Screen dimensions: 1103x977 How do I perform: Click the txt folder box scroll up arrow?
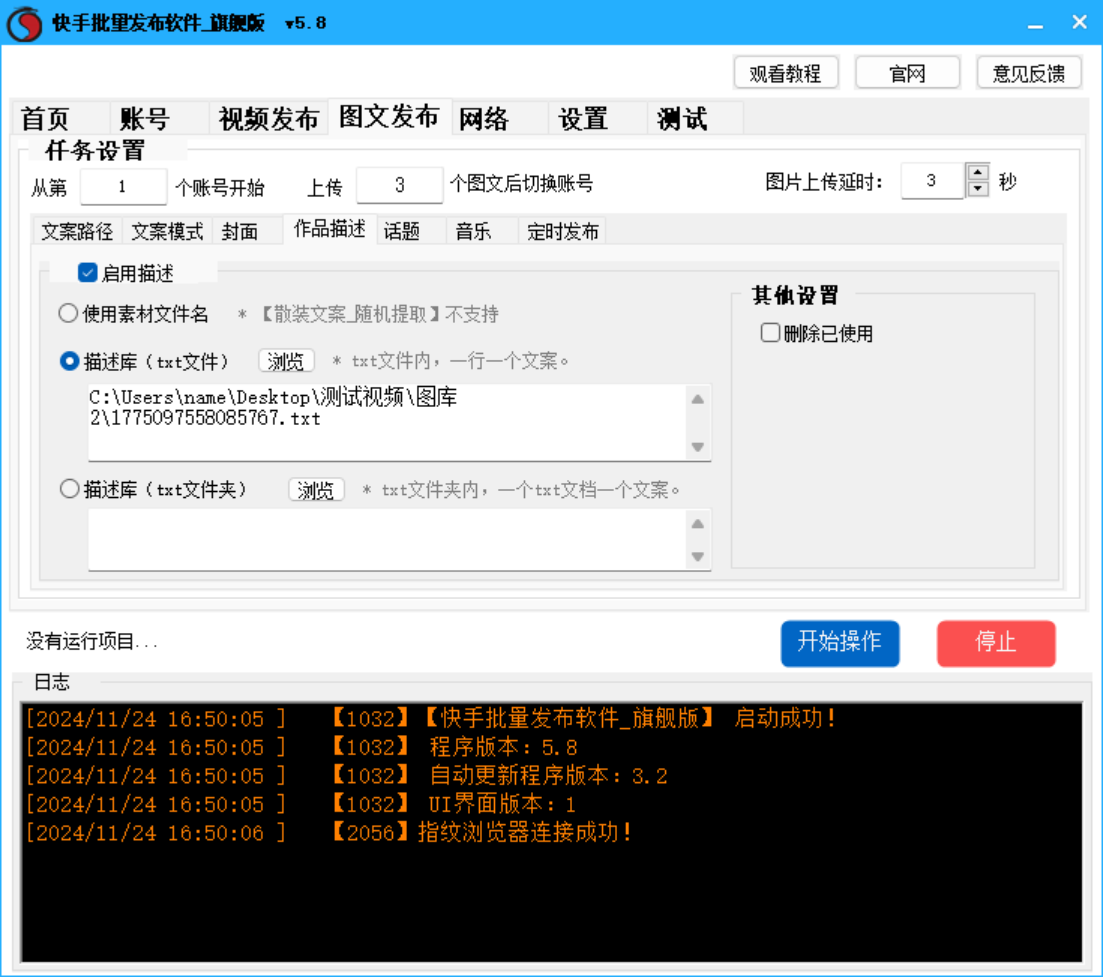tap(698, 524)
